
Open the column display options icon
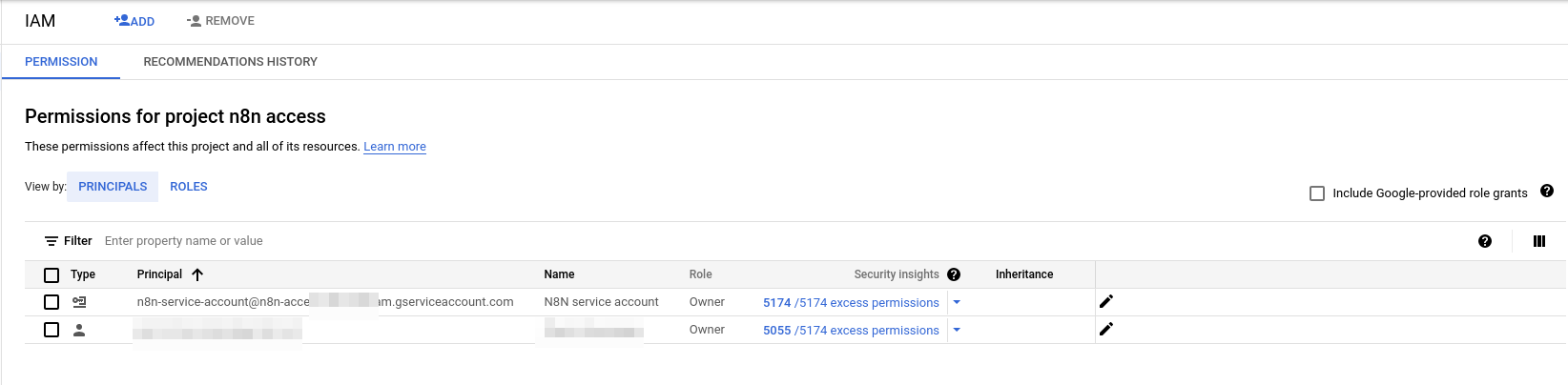click(x=1538, y=241)
